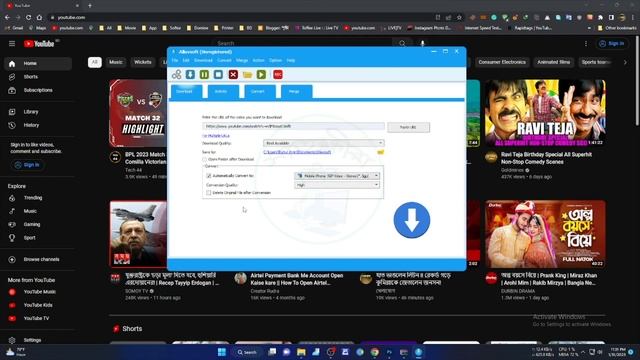The image size is (640, 360).
Task: Toggle Open Folder after Download checkbox
Action: (x=204, y=159)
